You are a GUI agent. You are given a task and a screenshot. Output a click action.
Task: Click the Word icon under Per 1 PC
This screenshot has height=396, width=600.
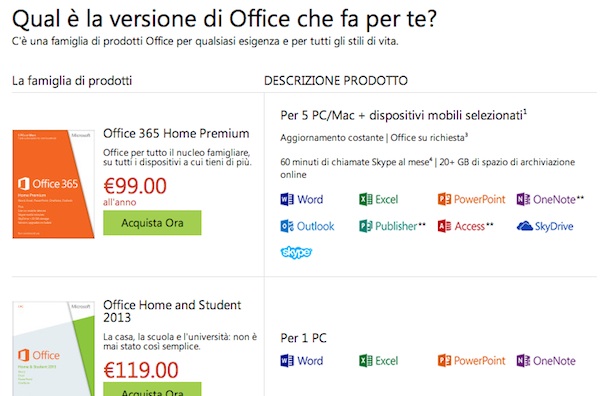coord(287,361)
